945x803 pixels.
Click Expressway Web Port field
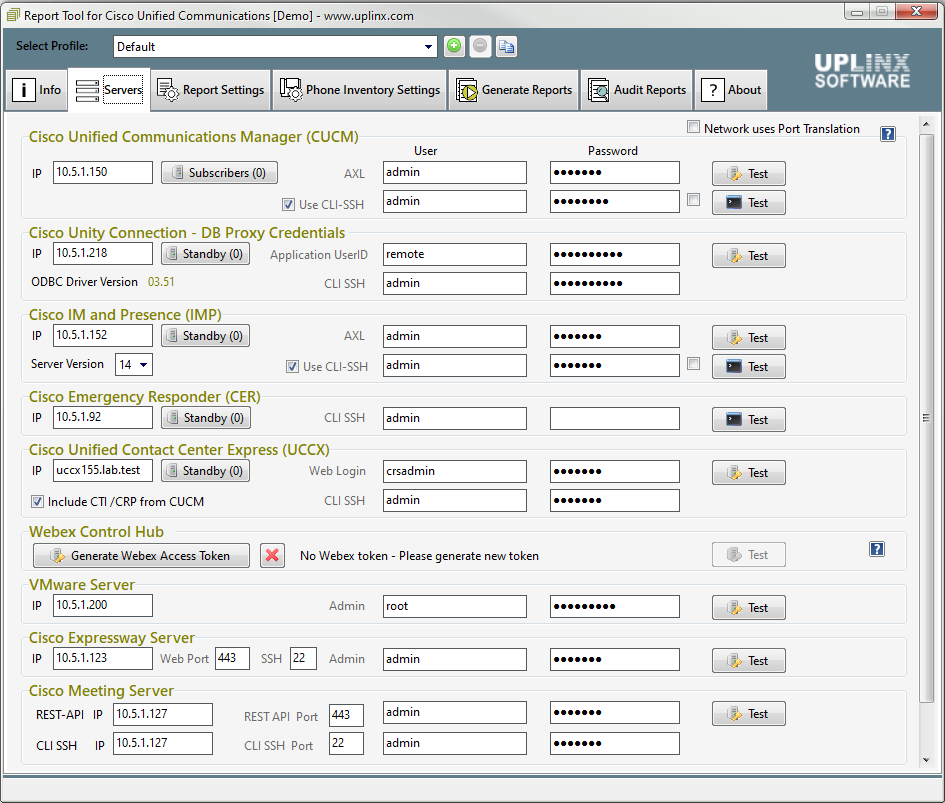tap(232, 658)
